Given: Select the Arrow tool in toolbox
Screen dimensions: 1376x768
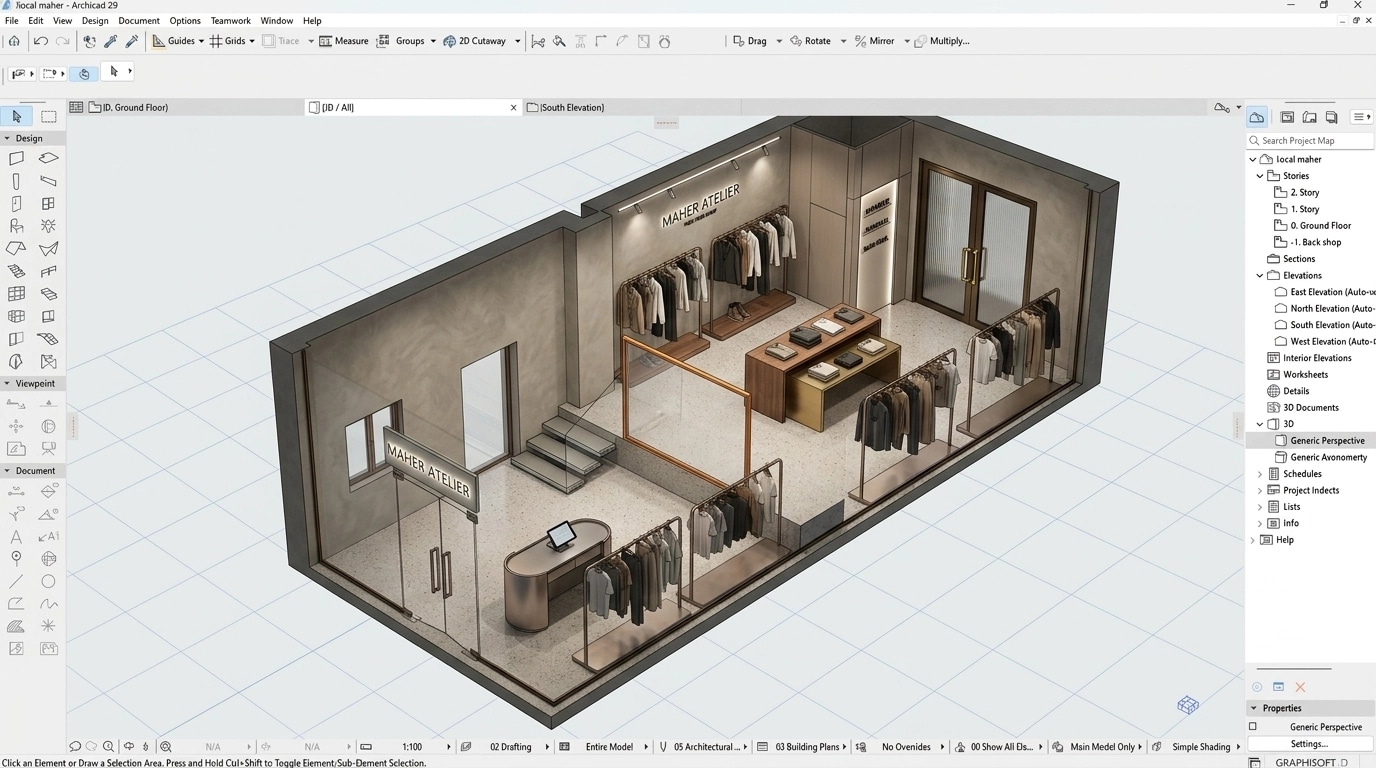Looking at the screenshot, I should coord(16,117).
